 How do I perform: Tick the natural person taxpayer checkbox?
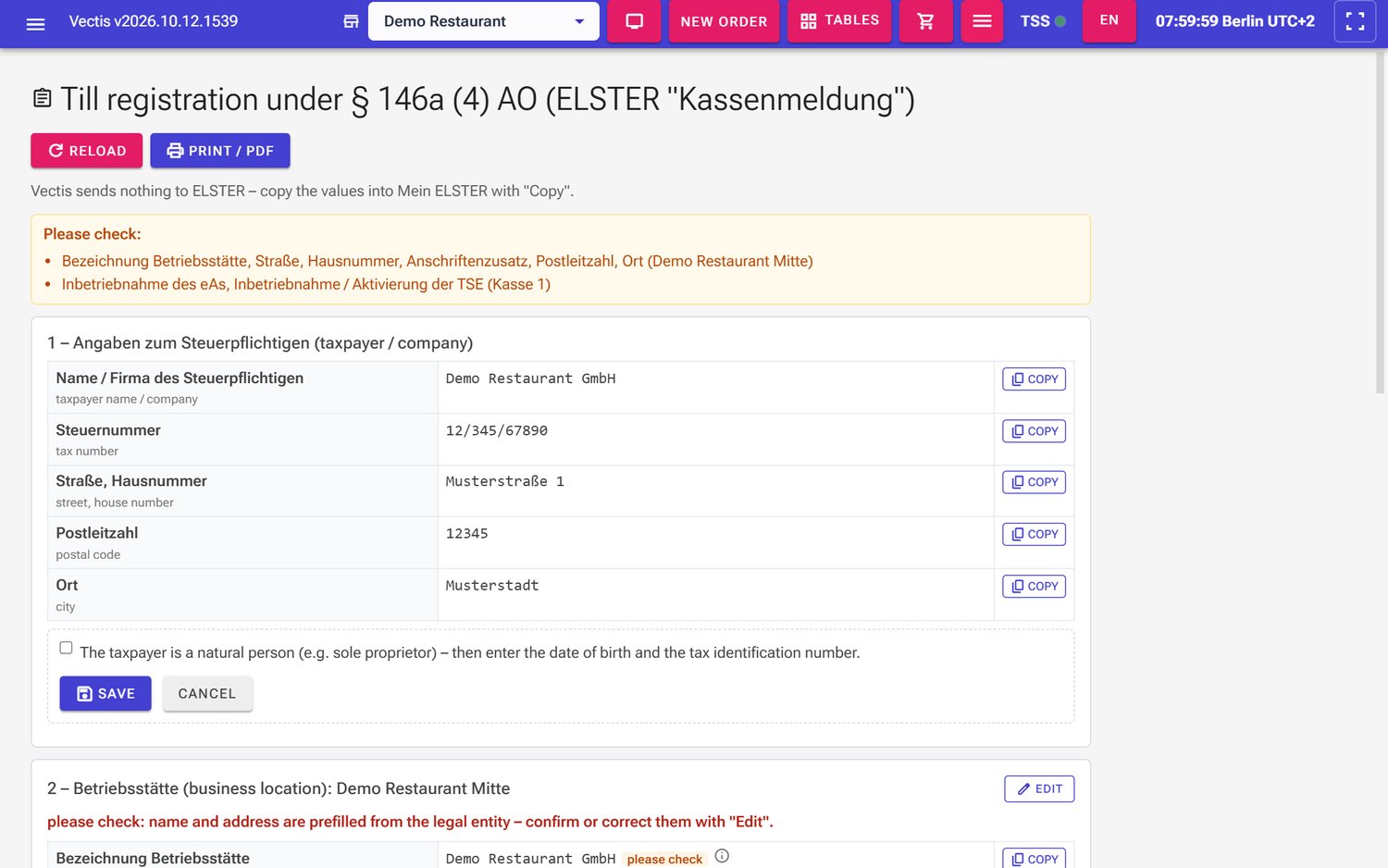[x=66, y=648]
